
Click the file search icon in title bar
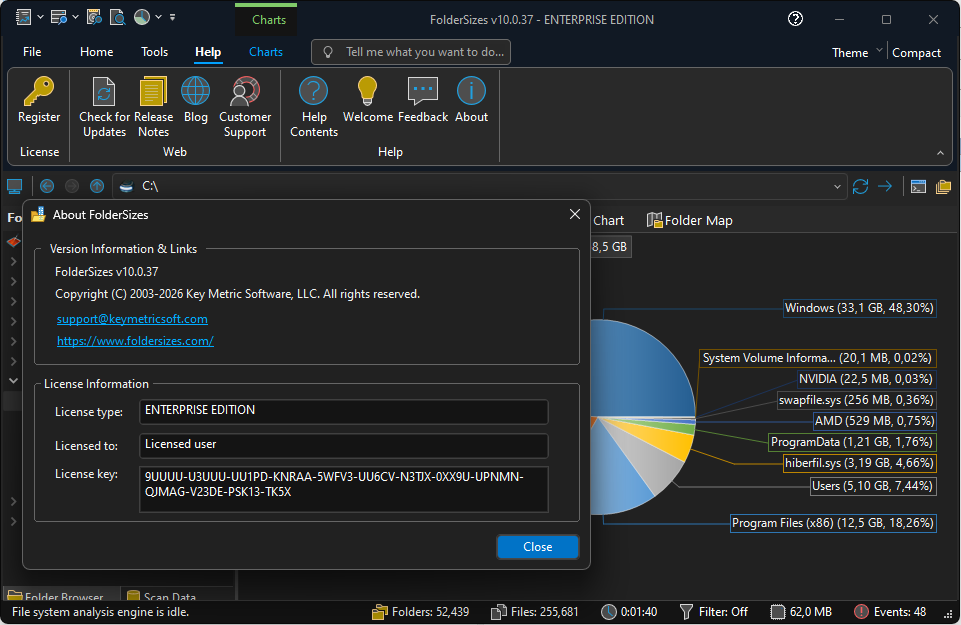coord(117,18)
